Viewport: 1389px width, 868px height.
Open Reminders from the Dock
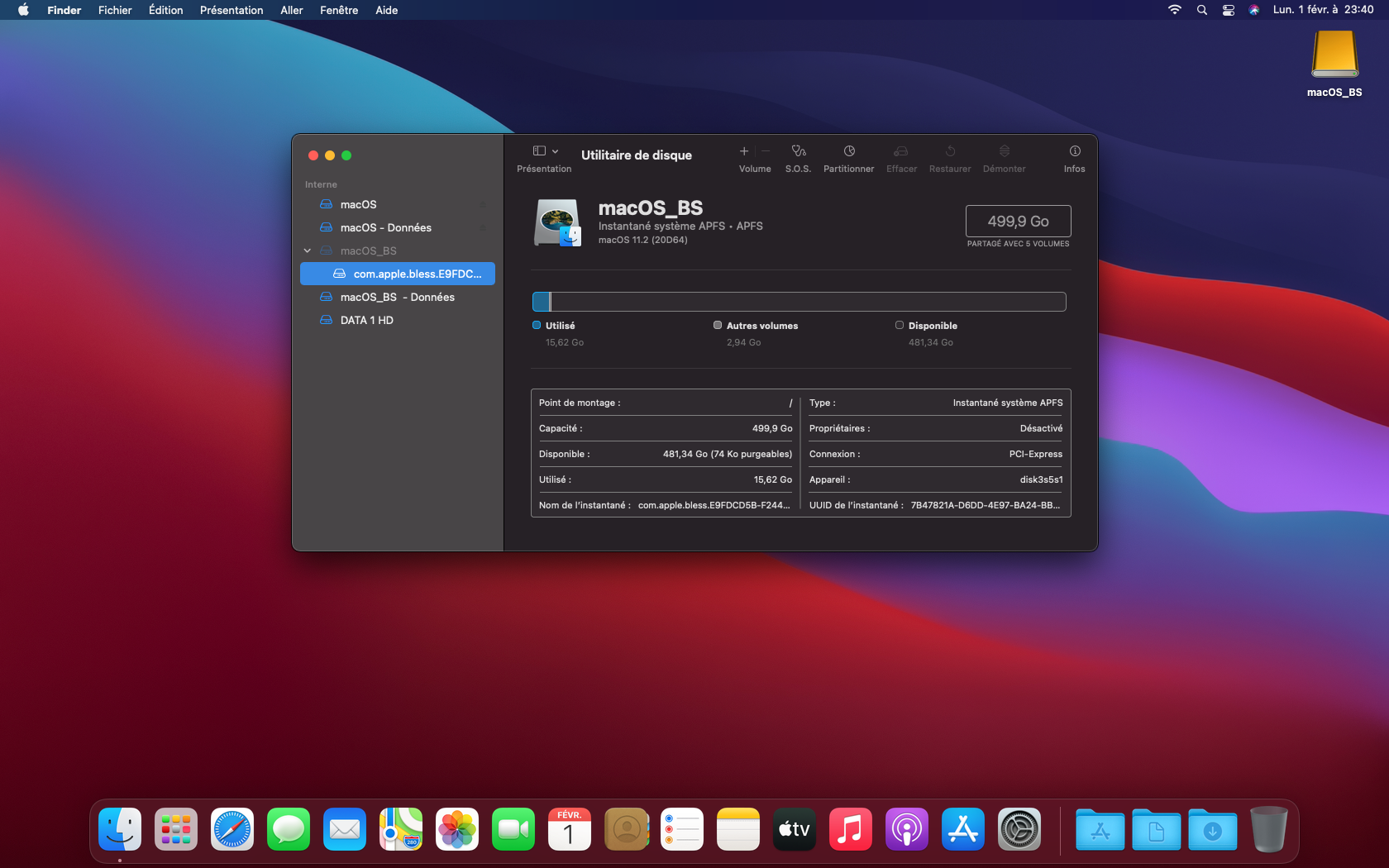tap(682, 829)
